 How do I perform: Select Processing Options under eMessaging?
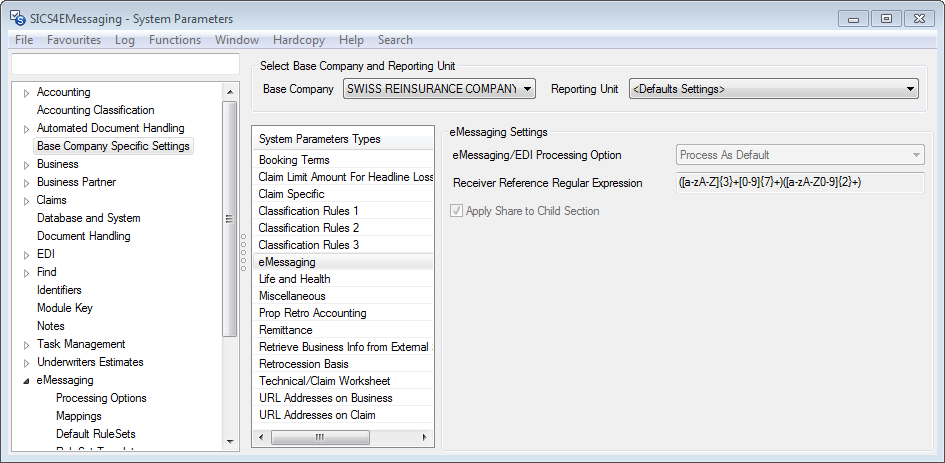tap(101, 398)
